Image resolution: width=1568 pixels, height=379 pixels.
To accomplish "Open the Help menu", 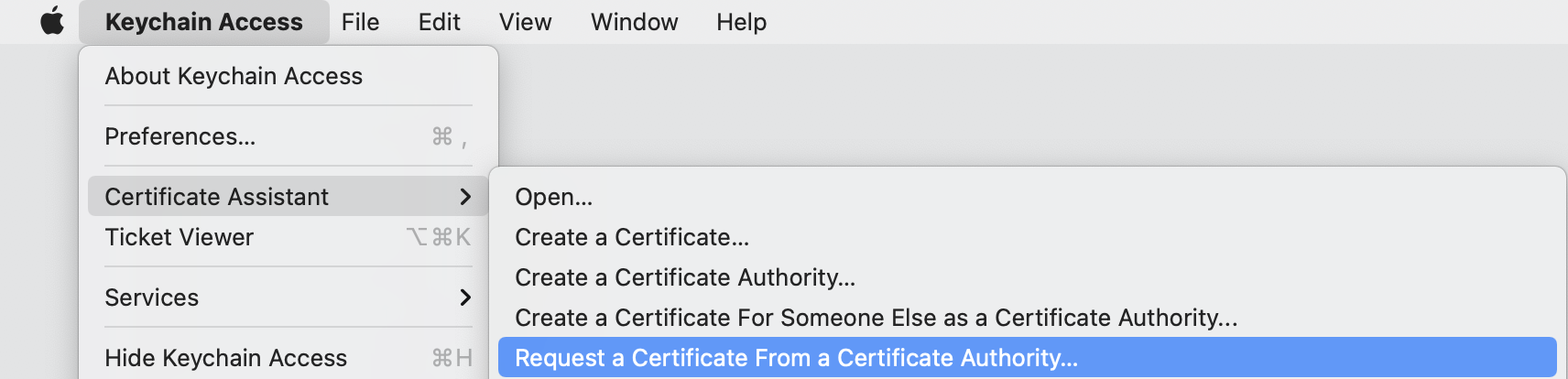I will pos(741,22).
